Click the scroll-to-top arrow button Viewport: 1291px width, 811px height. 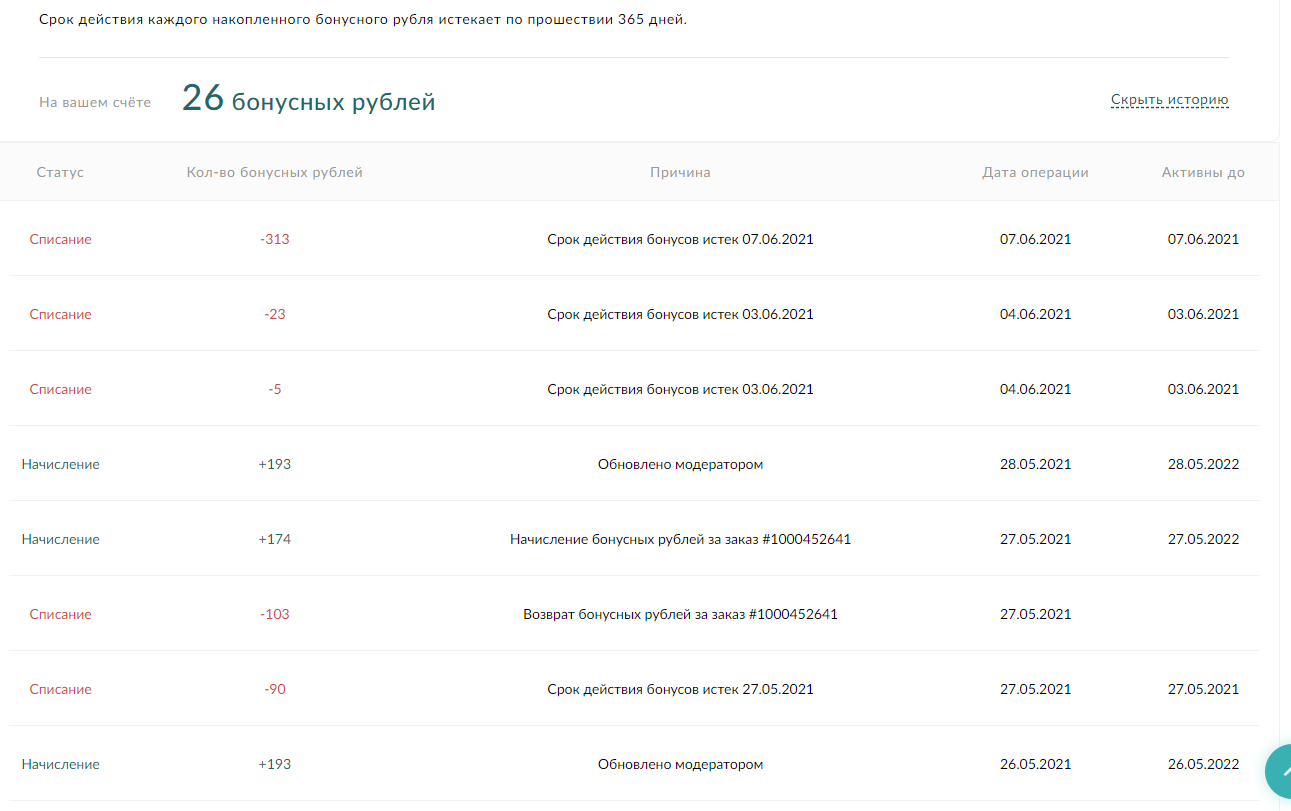(x=1277, y=772)
